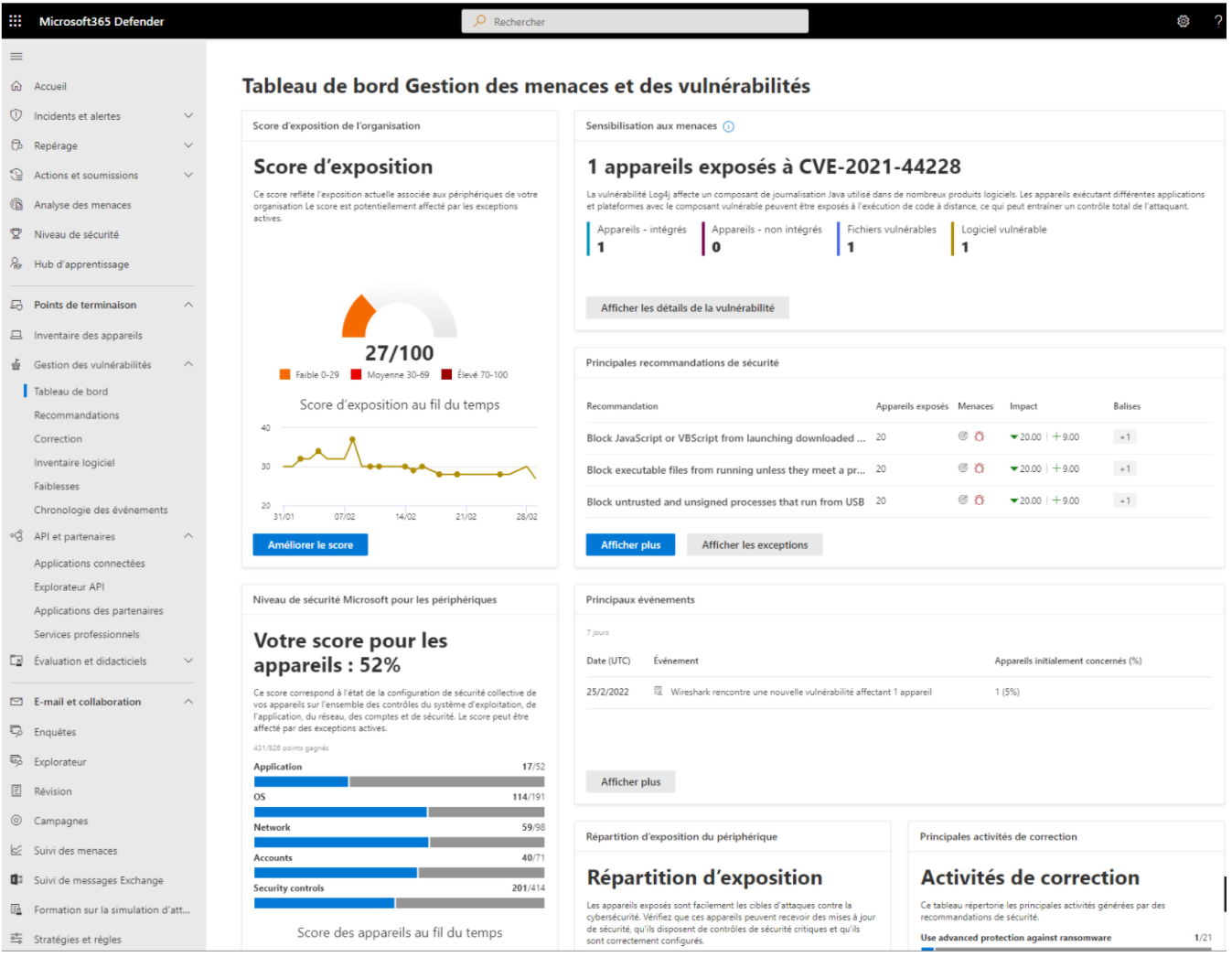The width and height of the screenshot is (1232, 957).
Task: Open the help question mark icon
Action: tap(1218, 21)
